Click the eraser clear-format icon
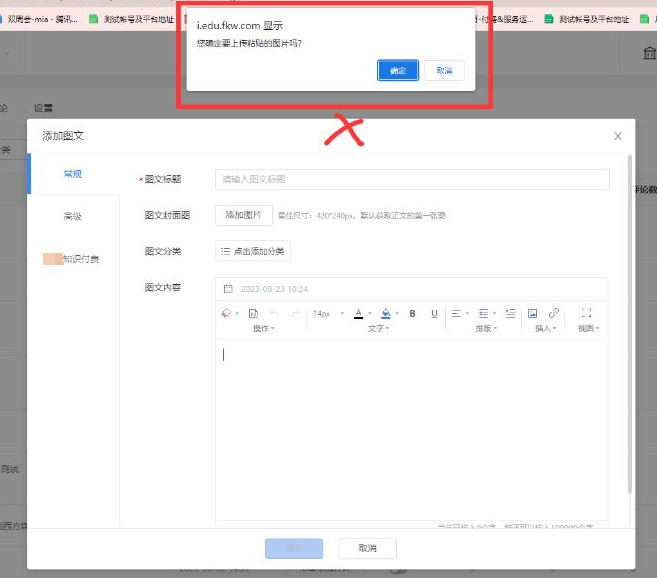The height and width of the screenshot is (578, 657). (x=225, y=313)
